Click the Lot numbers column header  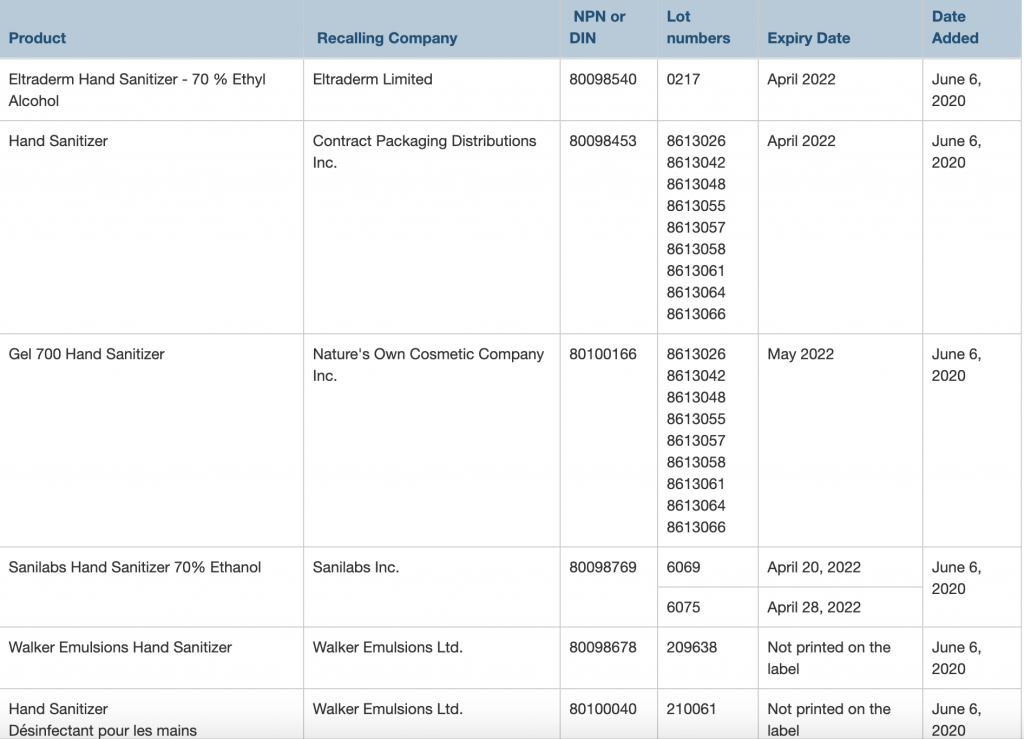[x=698, y=27]
